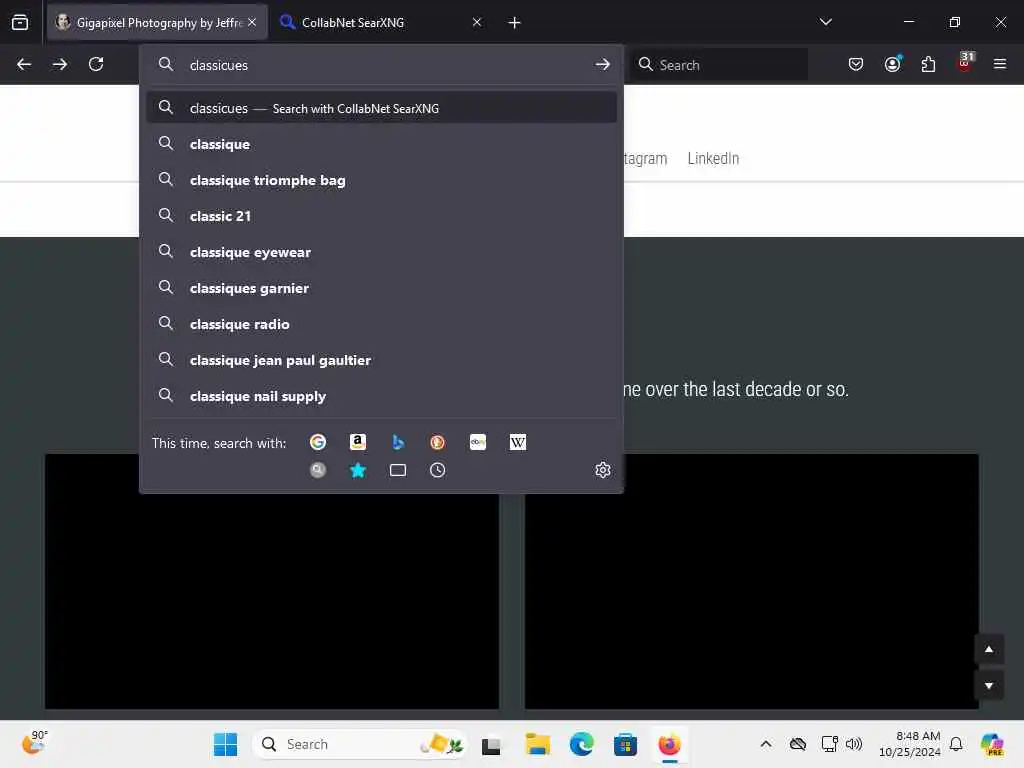The height and width of the screenshot is (768, 1024).
Task: Search this time with eBay icon
Action: point(478,442)
